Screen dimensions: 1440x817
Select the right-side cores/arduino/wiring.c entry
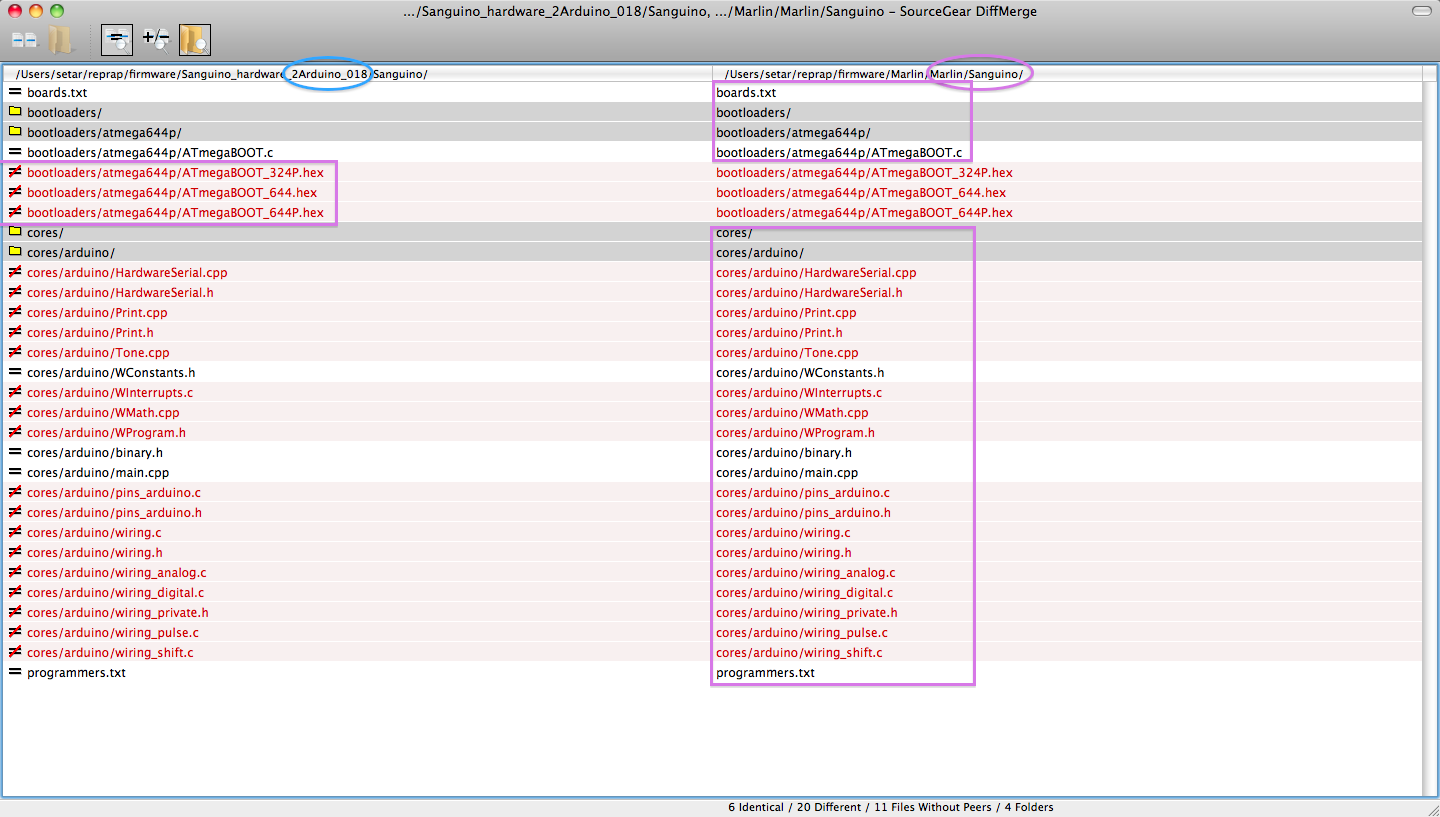(x=783, y=532)
